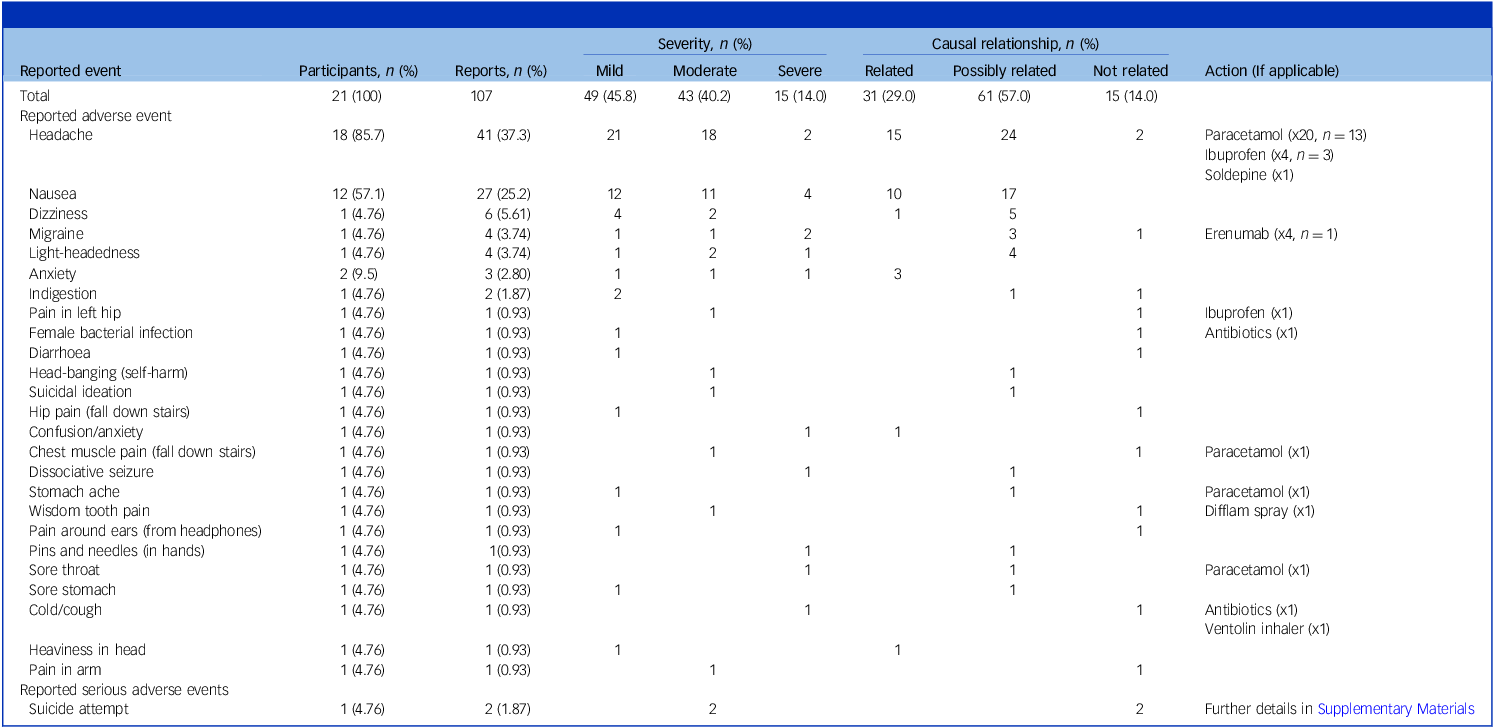Select the '61 (57.0)' possibly related total
The height and width of the screenshot is (728, 1494).
(x=1004, y=96)
